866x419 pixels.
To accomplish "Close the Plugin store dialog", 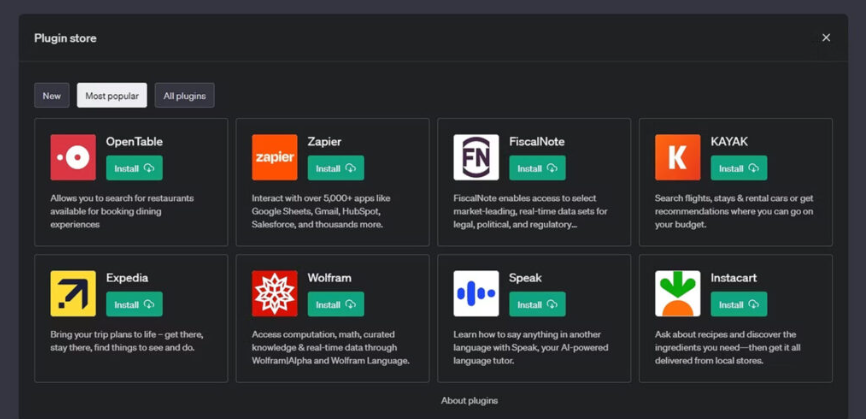I will click(x=826, y=38).
